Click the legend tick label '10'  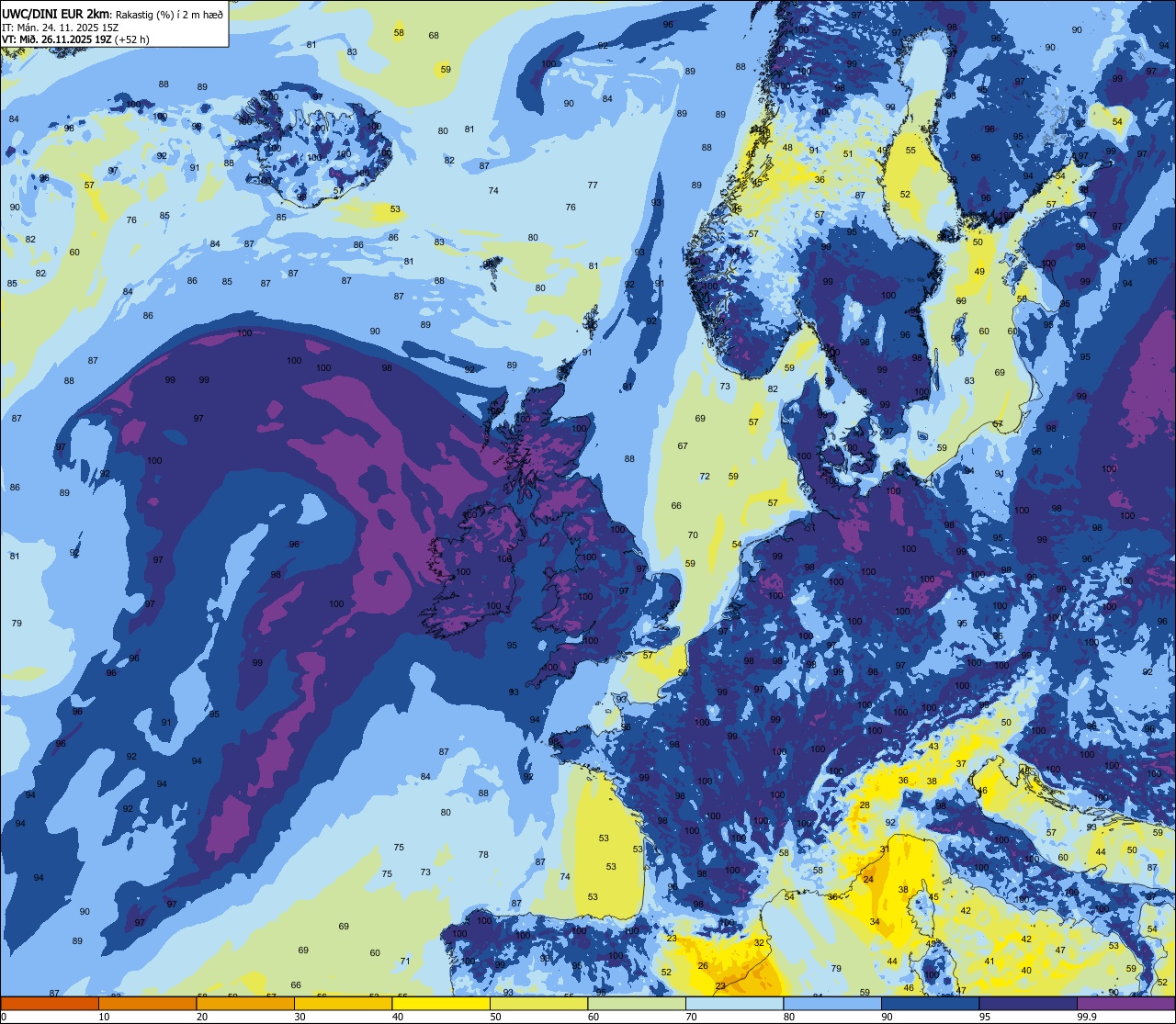tap(104, 1017)
